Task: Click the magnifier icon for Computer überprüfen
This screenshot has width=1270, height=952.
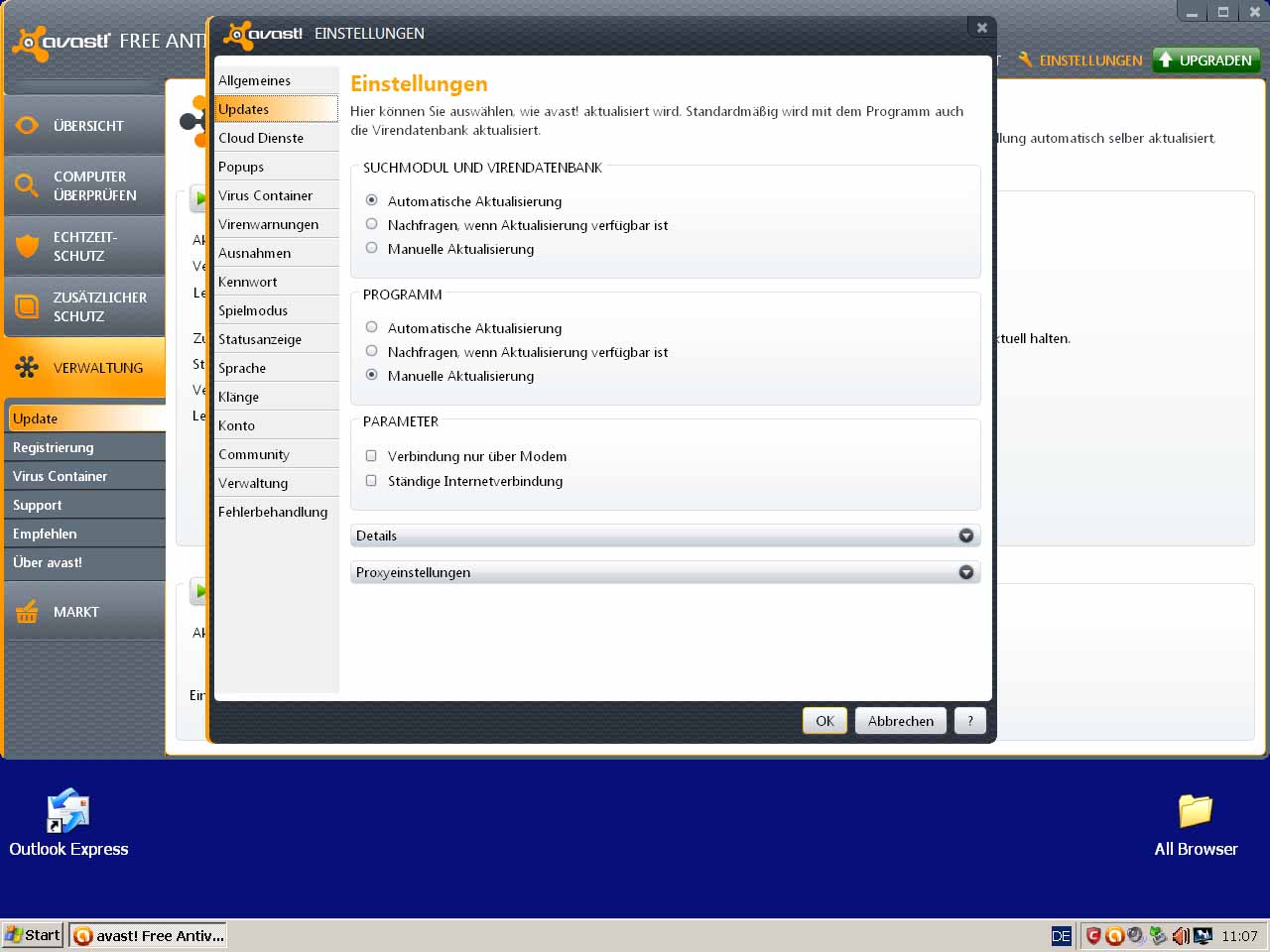Action: click(x=27, y=184)
